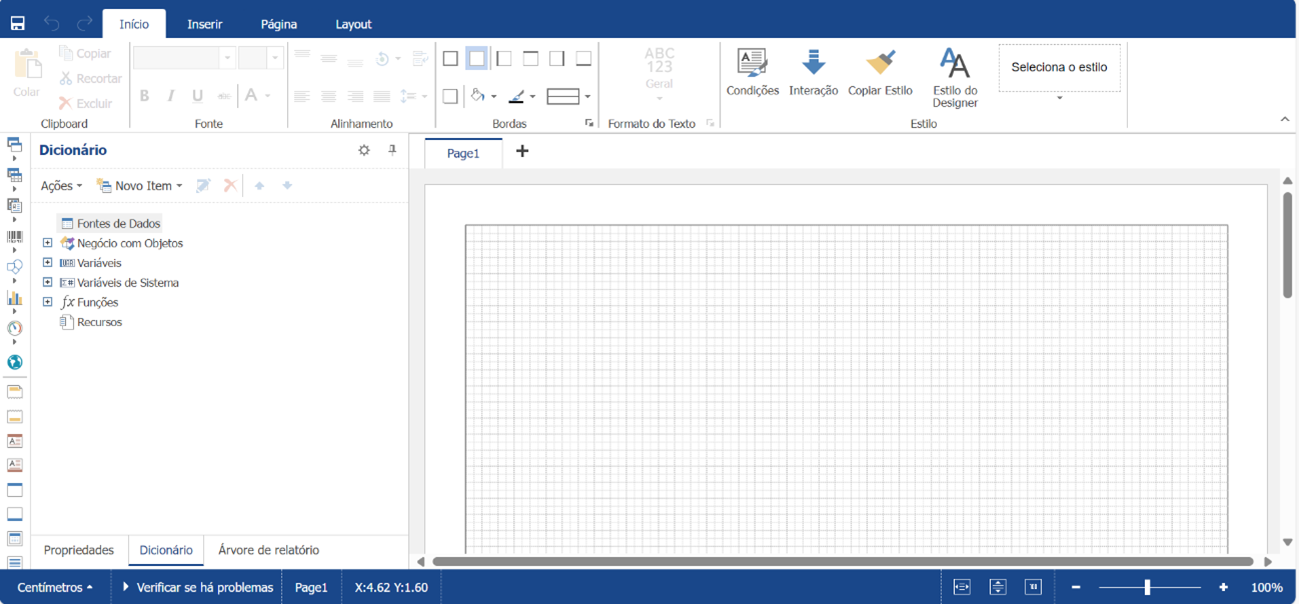Add a new page with the plus button

pyautogui.click(x=522, y=151)
